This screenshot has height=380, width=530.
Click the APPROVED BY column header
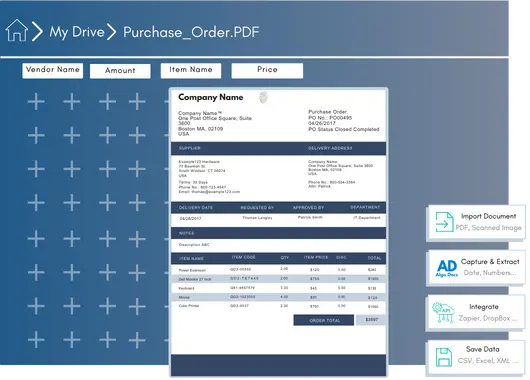point(308,207)
